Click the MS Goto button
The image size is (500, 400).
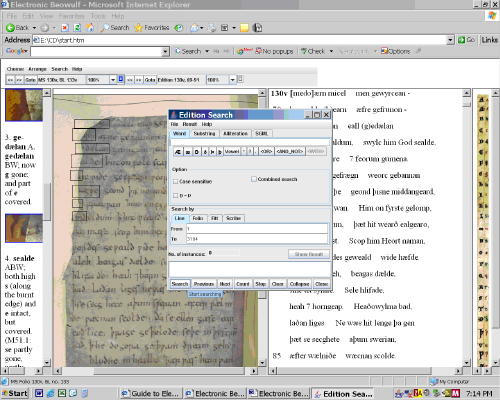(30, 80)
